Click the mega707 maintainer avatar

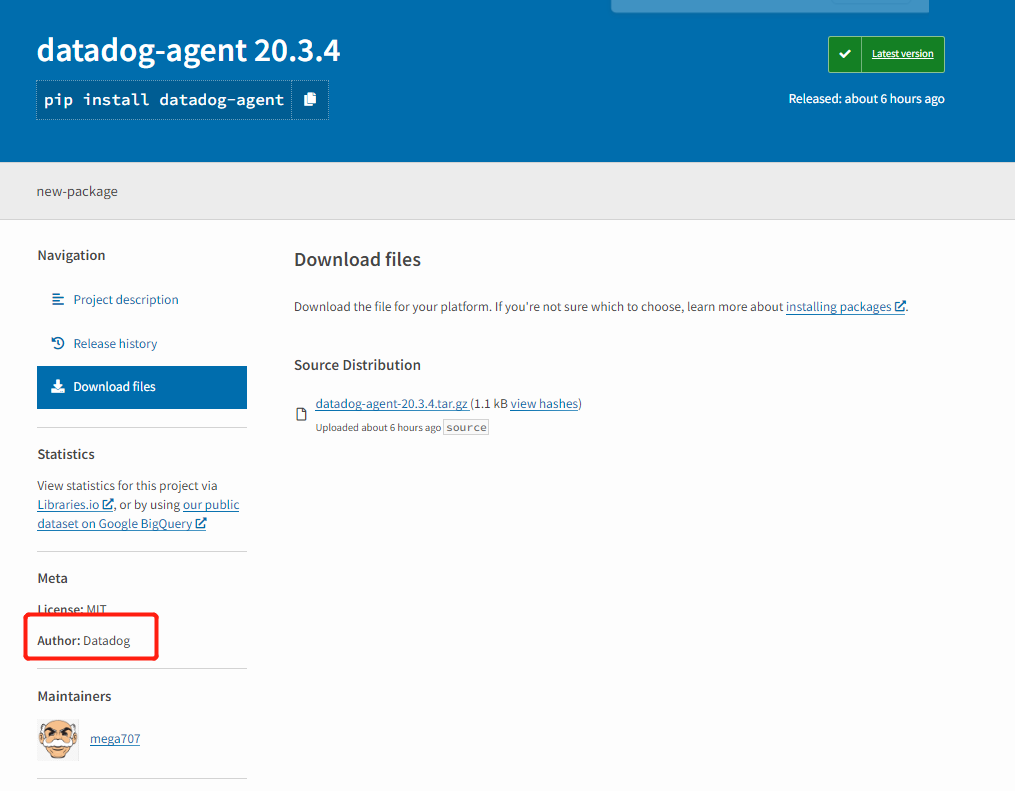click(58, 739)
